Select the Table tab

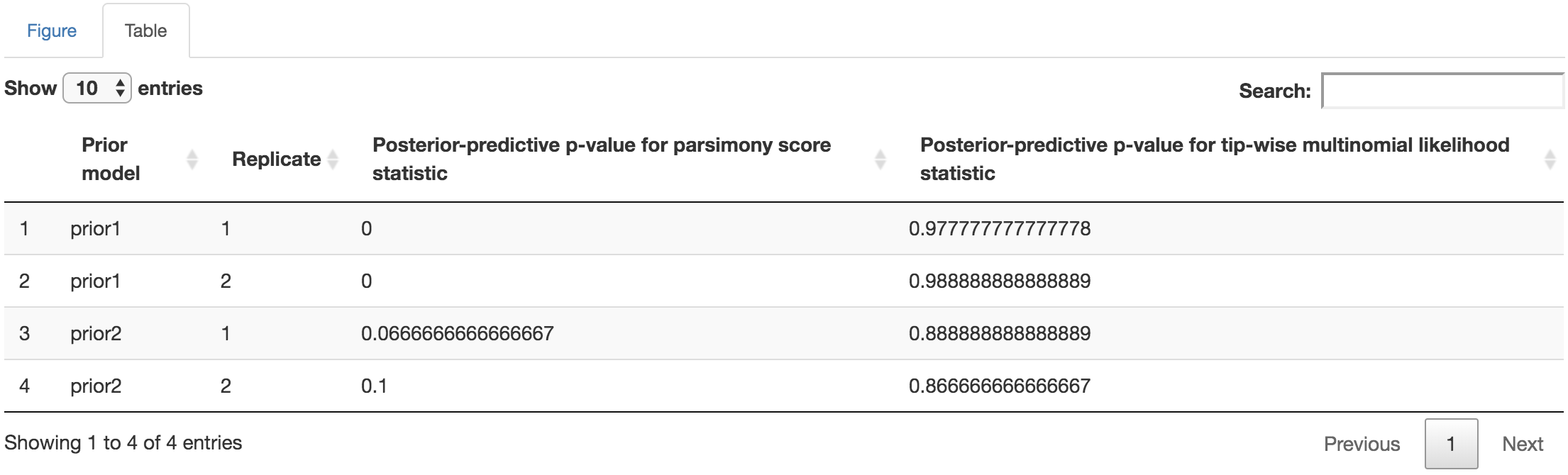[x=145, y=30]
